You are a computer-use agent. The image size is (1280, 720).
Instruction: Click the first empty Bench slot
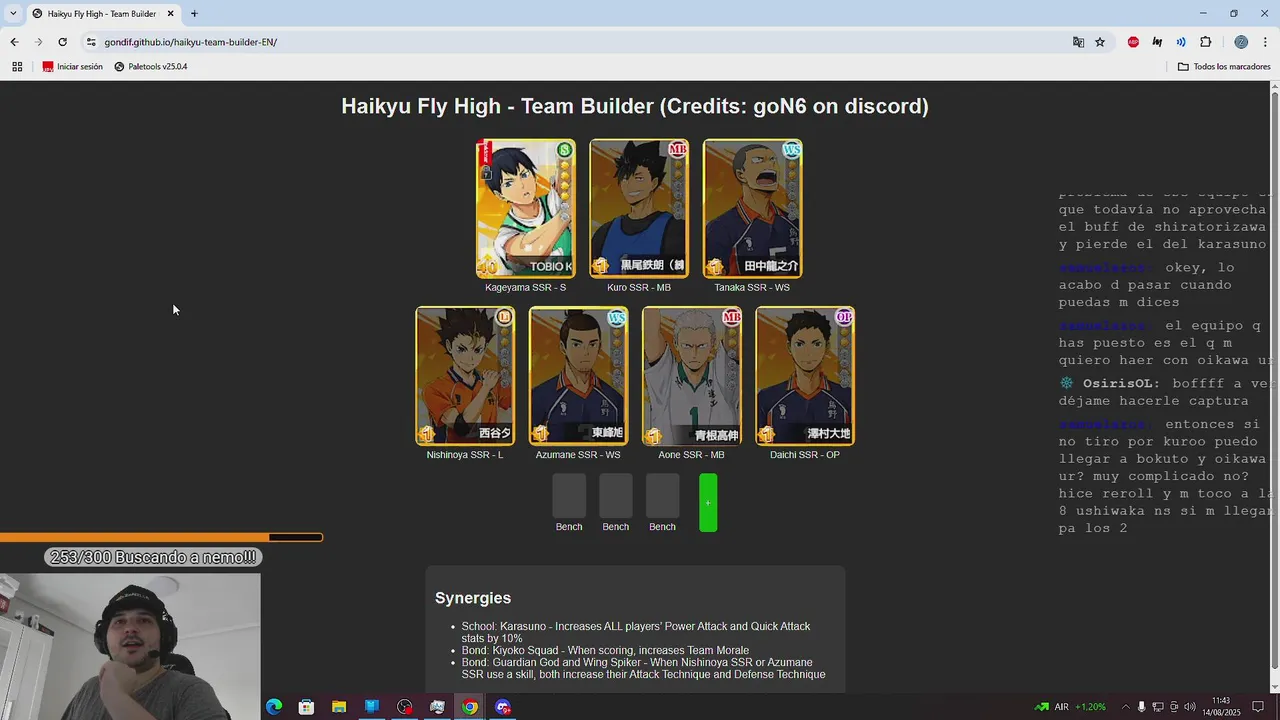(569, 496)
